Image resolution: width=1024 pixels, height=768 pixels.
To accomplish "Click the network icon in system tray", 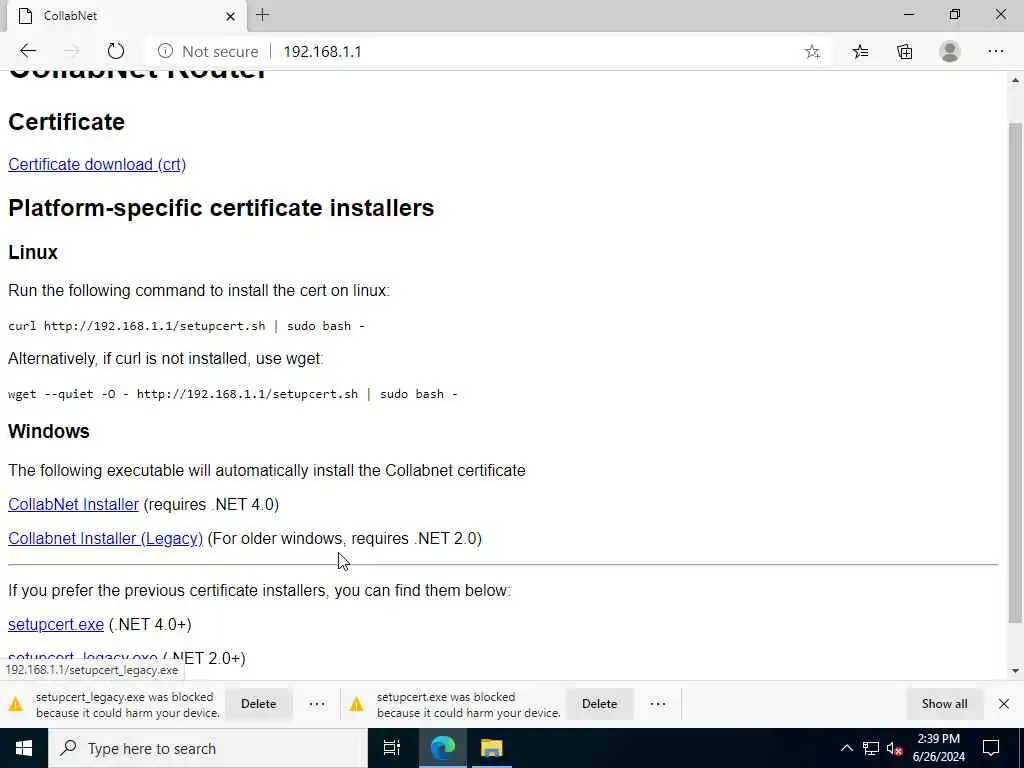I will 871,748.
